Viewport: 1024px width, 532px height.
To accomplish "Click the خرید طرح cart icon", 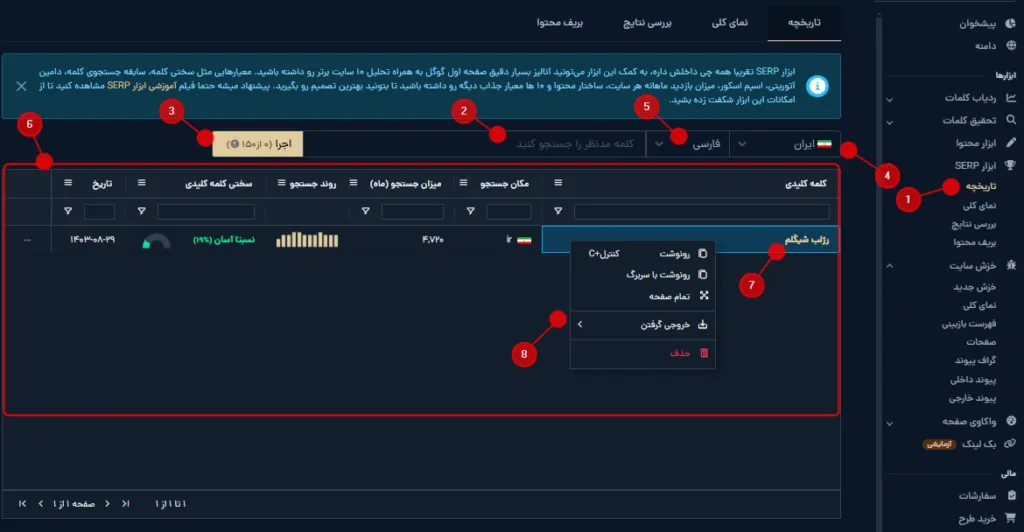I will pyautogui.click(x=1010, y=518).
